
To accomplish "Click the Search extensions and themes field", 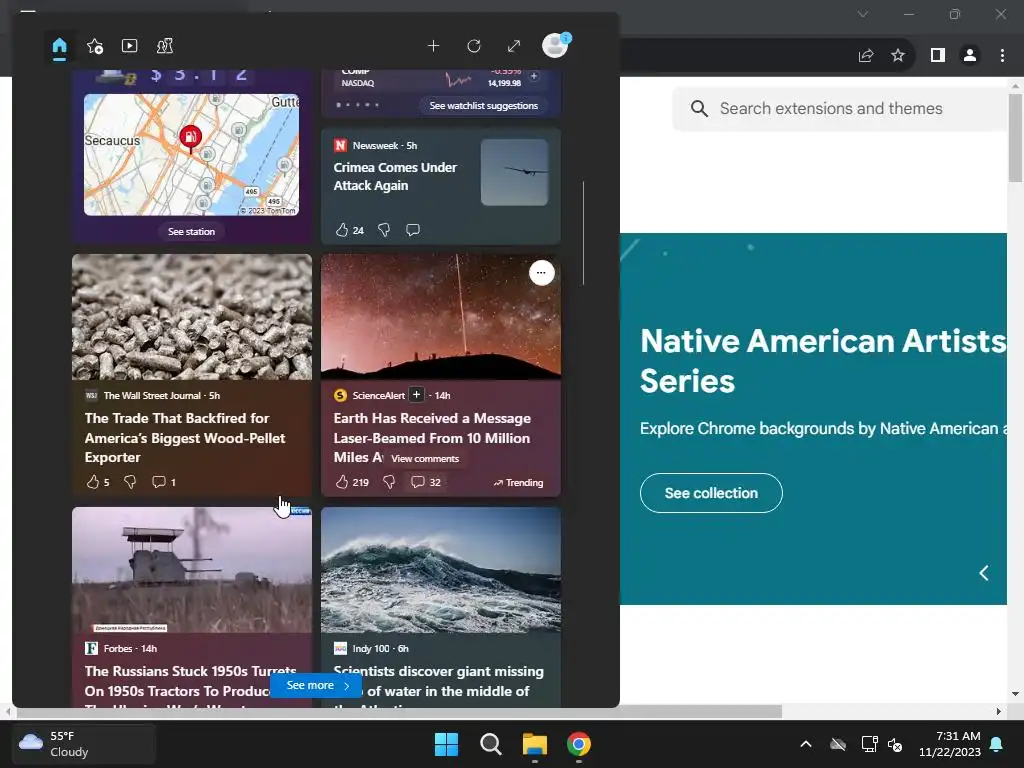I will click(842, 108).
